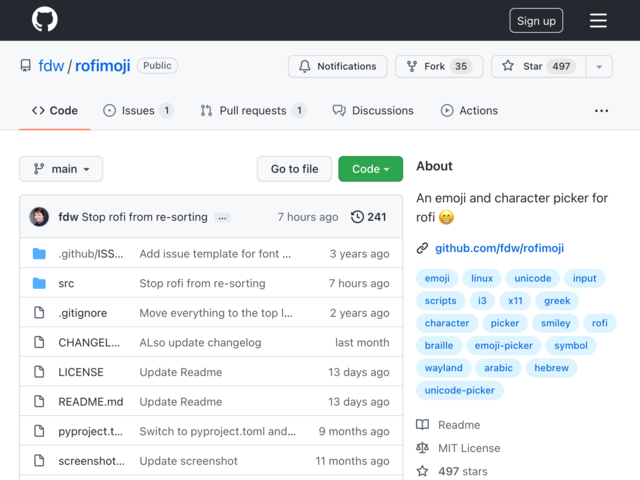Open the Discussions tab
Viewport: 640px width, 480px height.
373,111
